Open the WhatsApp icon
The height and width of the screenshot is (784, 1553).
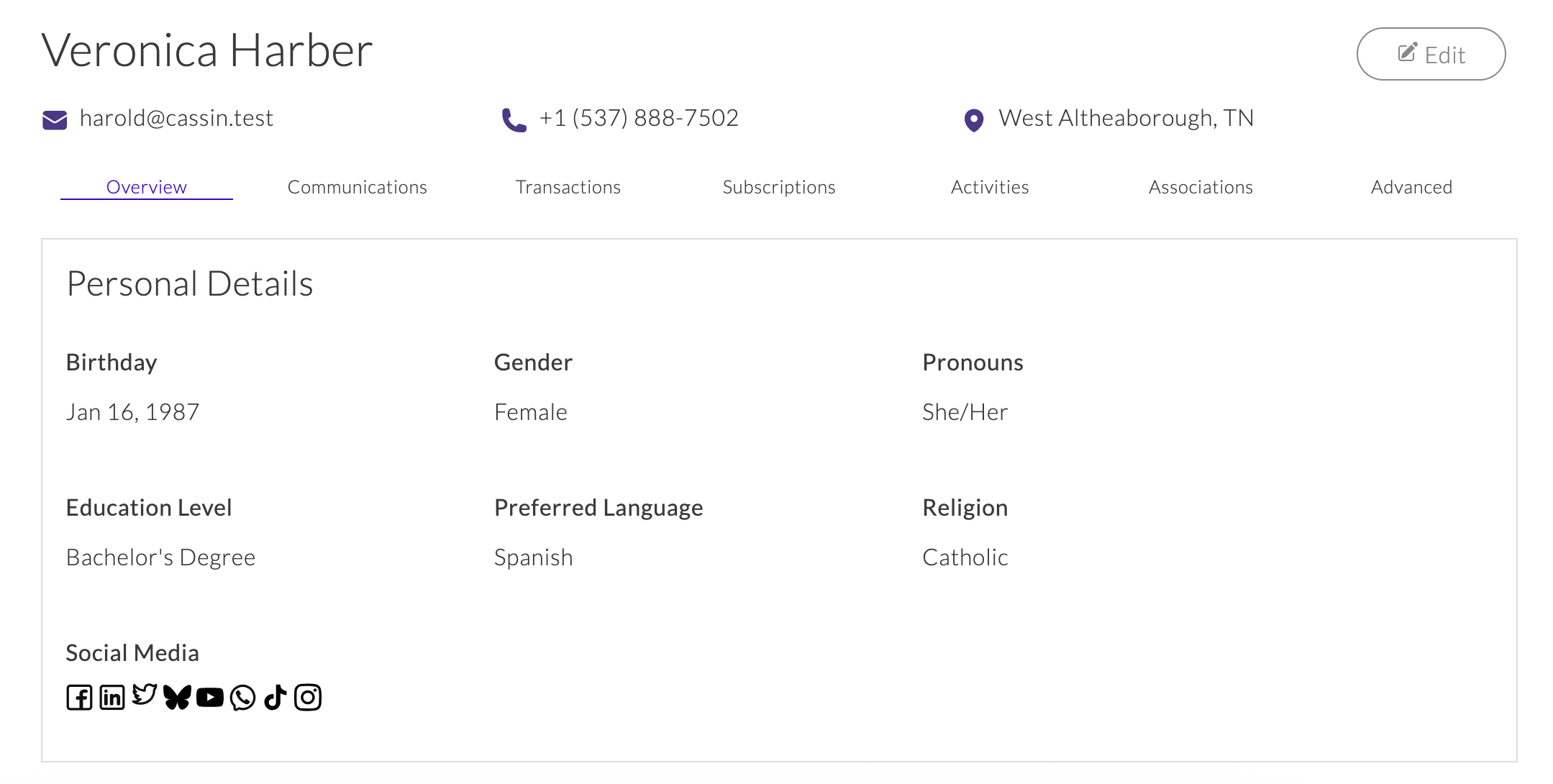pyautogui.click(x=242, y=696)
